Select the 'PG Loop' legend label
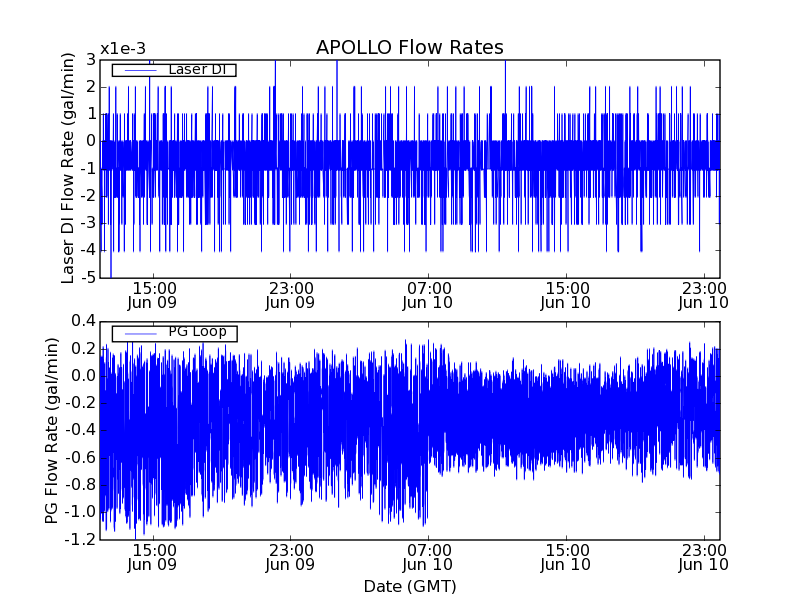 coord(197,332)
